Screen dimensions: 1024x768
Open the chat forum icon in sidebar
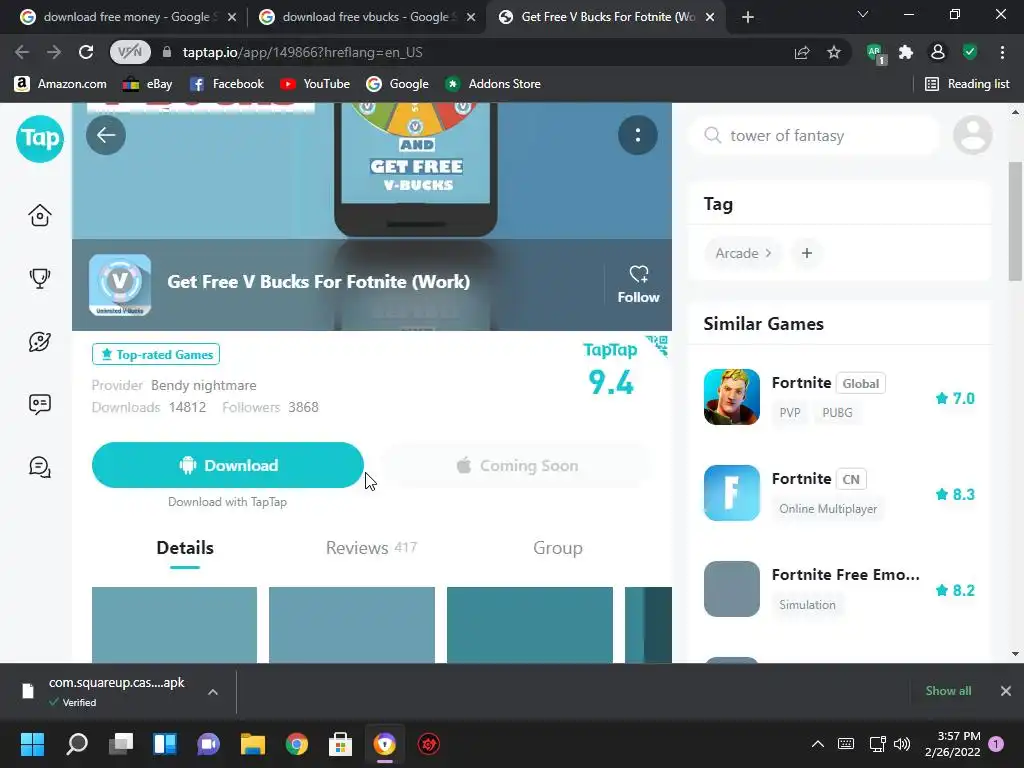40,467
